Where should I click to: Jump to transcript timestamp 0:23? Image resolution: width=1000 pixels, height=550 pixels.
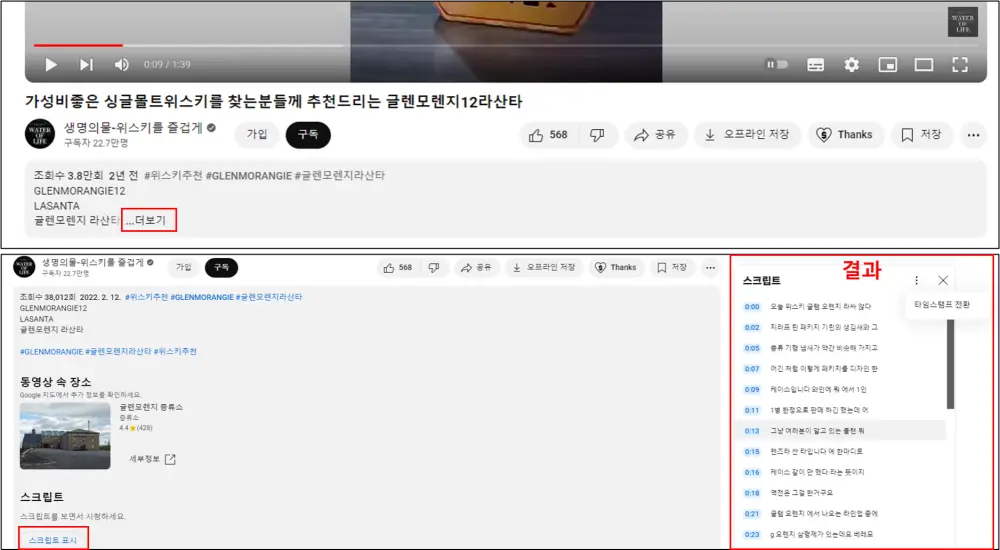coord(752,534)
